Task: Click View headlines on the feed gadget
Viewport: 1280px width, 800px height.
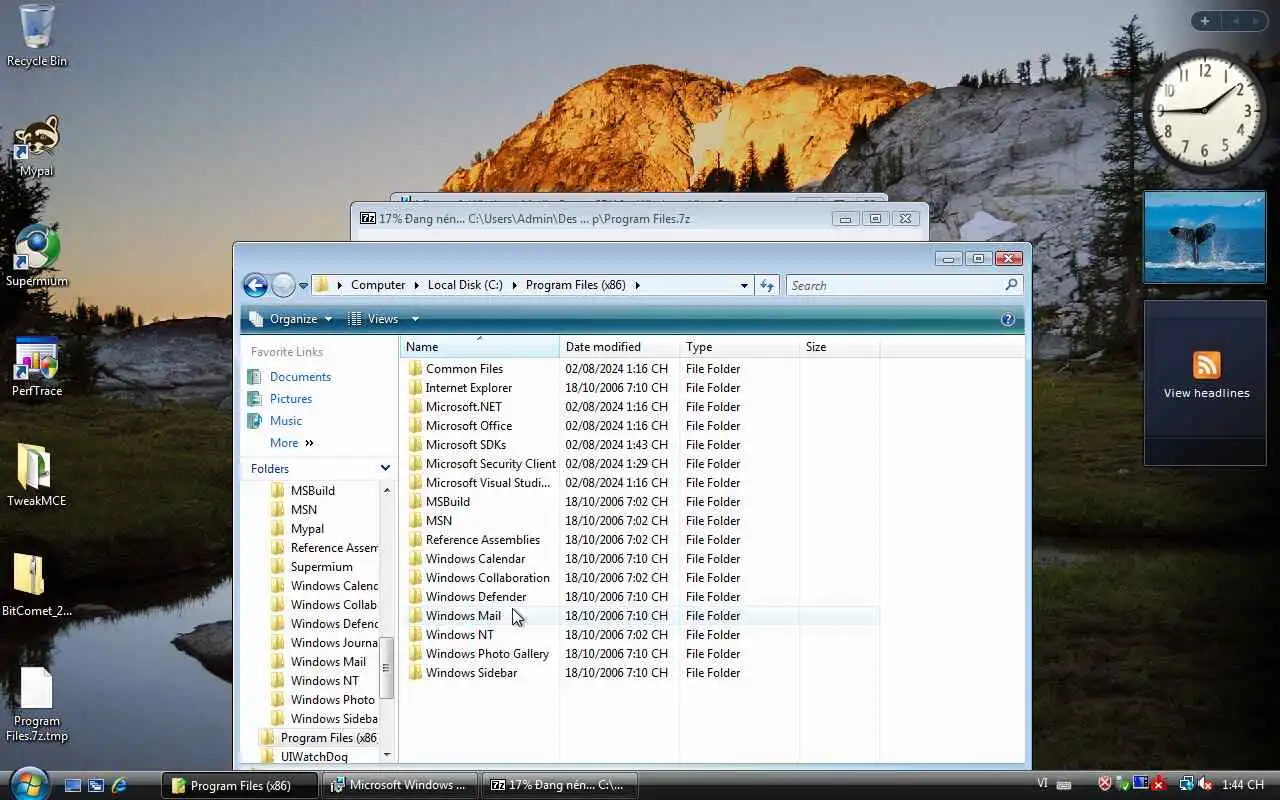Action: pyautogui.click(x=1206, y=393)
